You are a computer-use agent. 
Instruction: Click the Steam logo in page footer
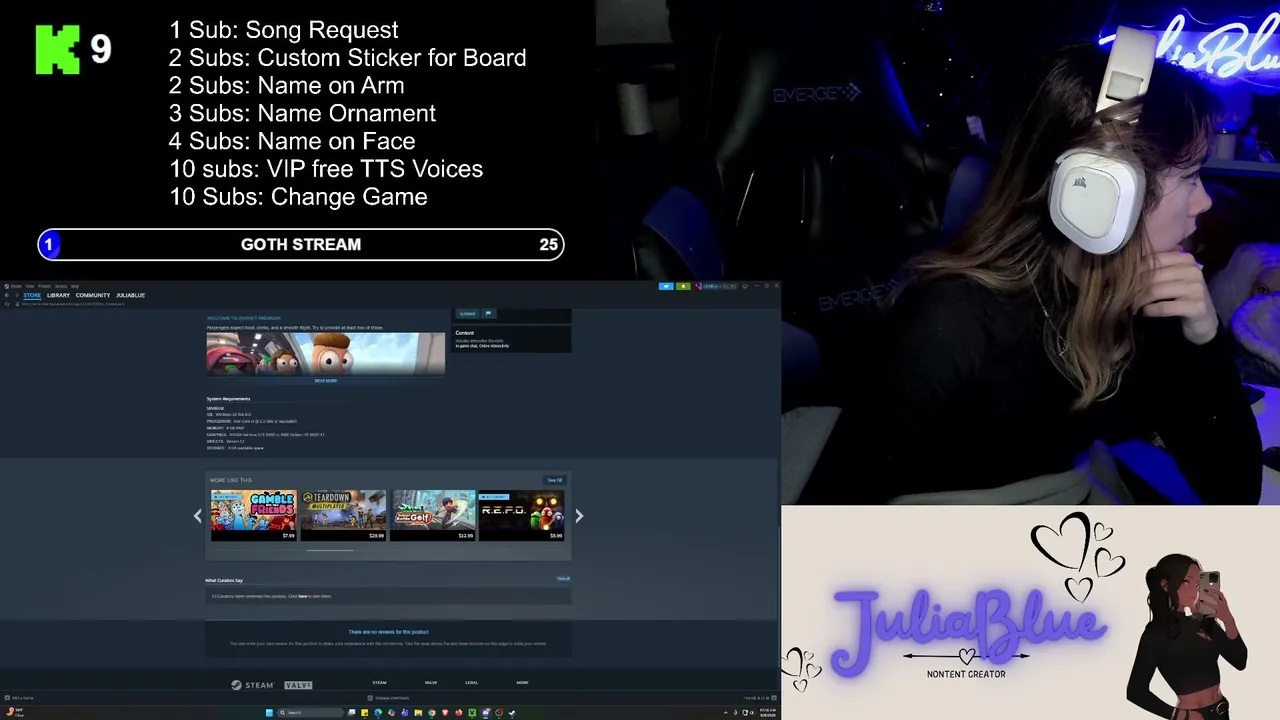[x=252, y=685]
